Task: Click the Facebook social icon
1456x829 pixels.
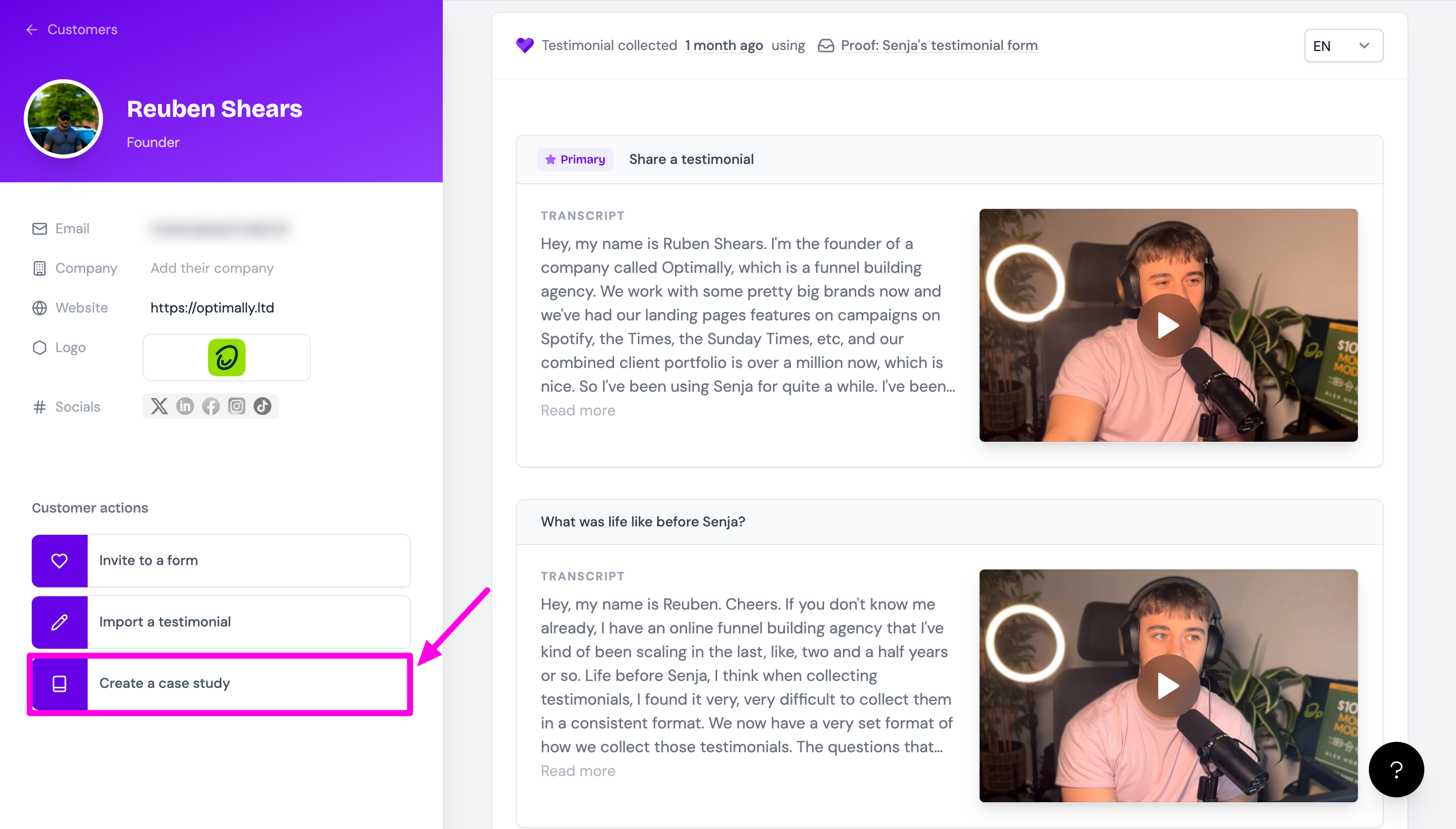Action: pos(210,406)
